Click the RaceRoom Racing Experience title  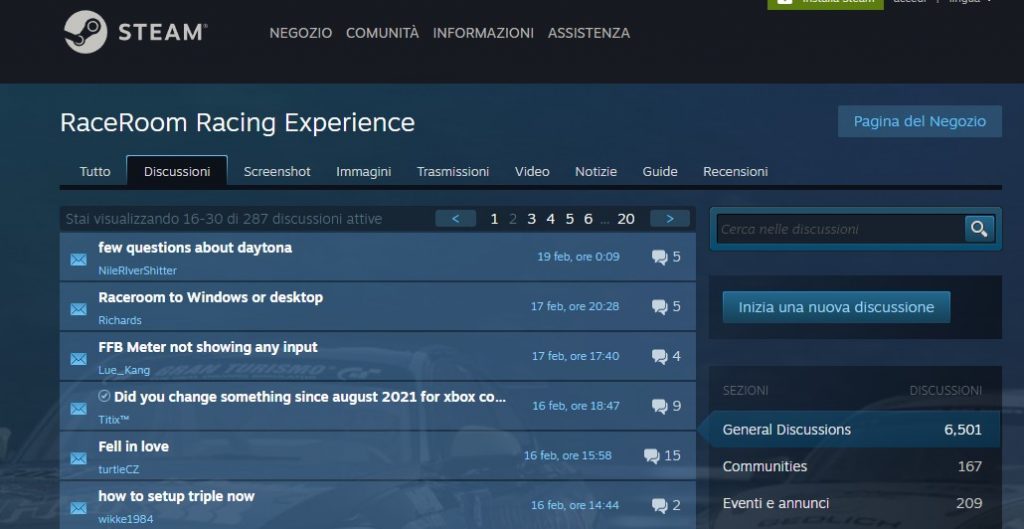(238, 123)
